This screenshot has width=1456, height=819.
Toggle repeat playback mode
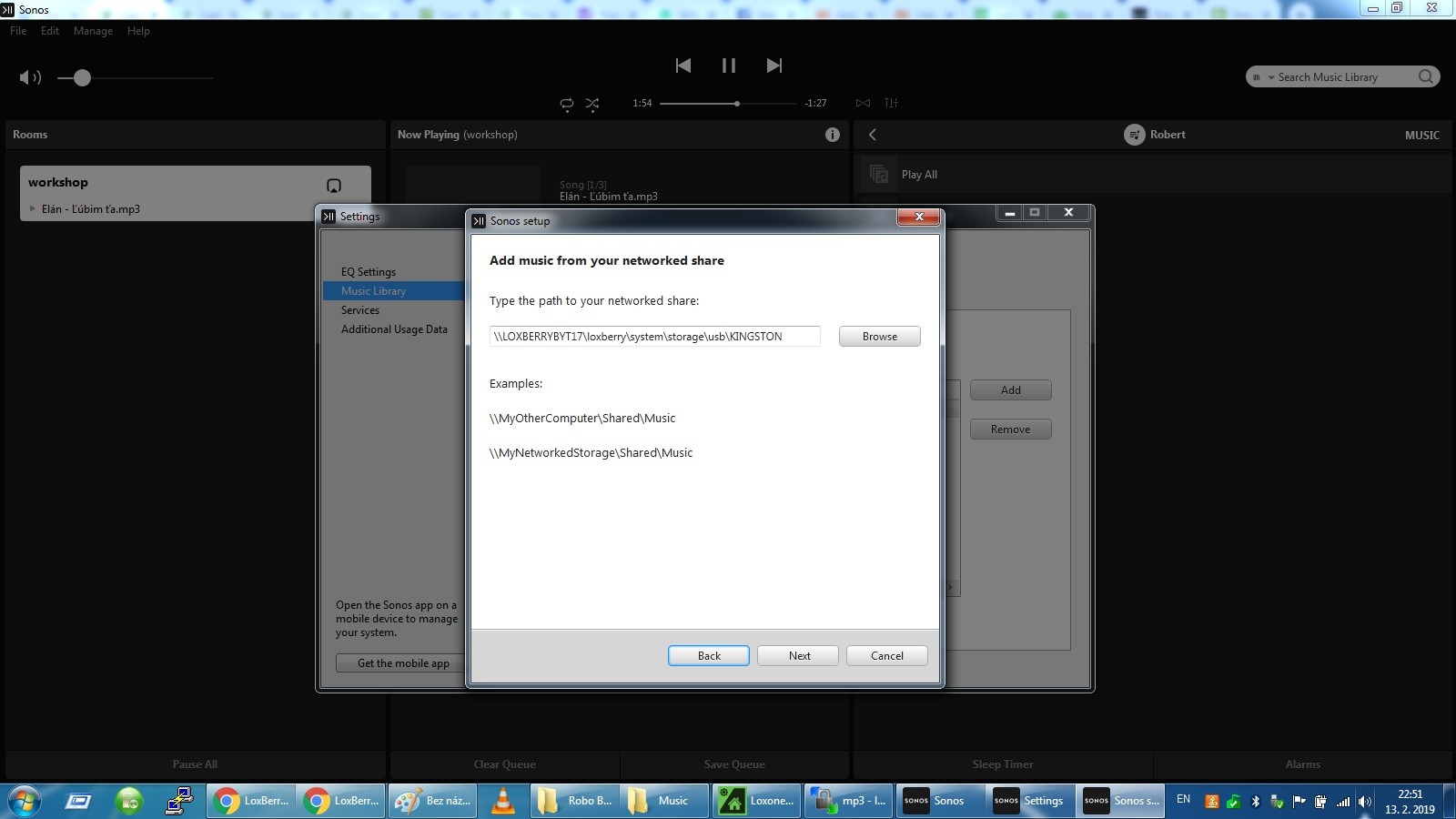tap(566, 104)
